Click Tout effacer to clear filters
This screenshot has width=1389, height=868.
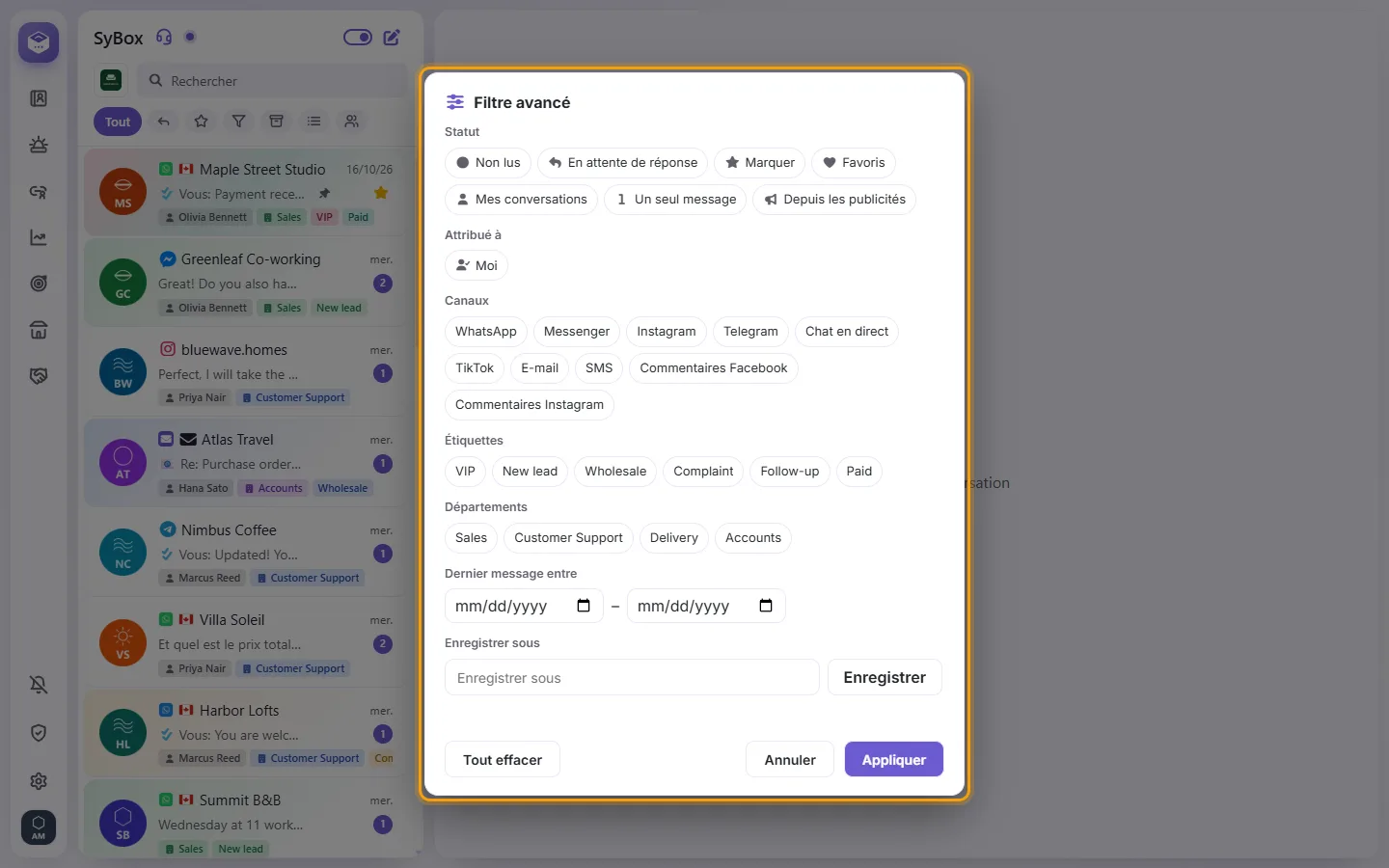pyautogui.click(x=503, y=760)
